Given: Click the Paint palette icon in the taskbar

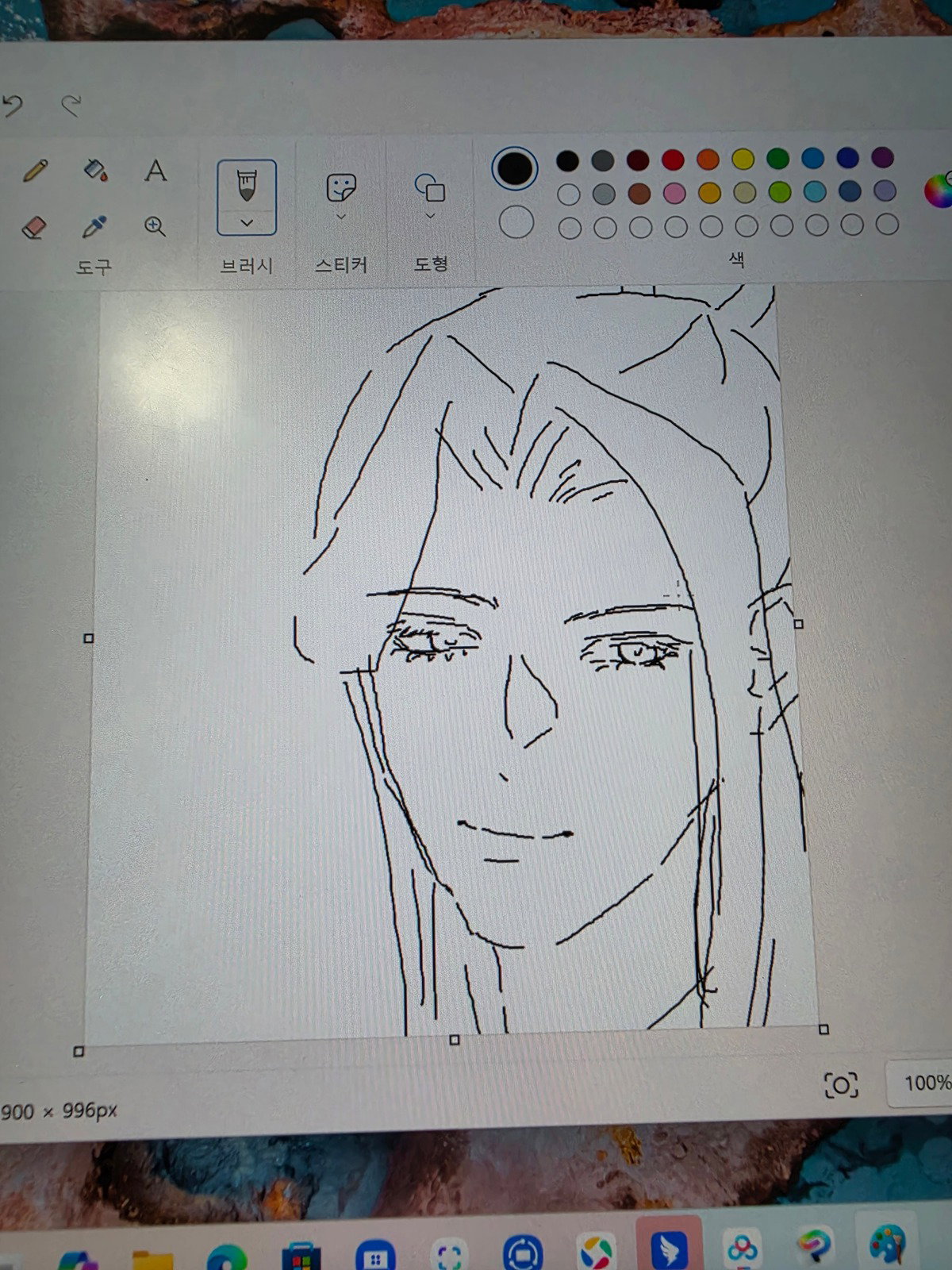Looking at the screenshot, I should point(888,1245).
